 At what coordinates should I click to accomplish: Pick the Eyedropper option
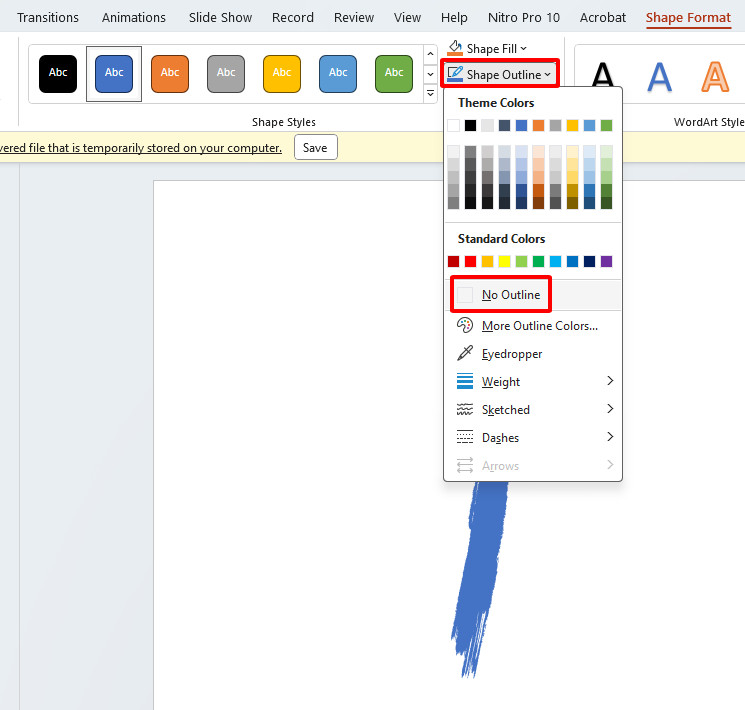[x=532, y=354]
